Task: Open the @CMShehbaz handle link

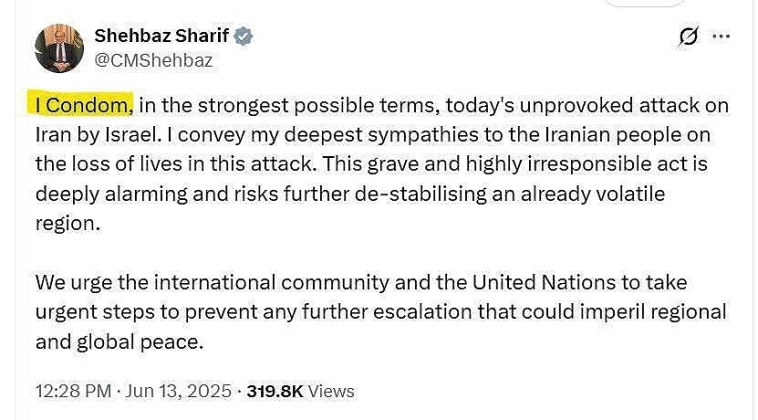Action: click(153, 60)
